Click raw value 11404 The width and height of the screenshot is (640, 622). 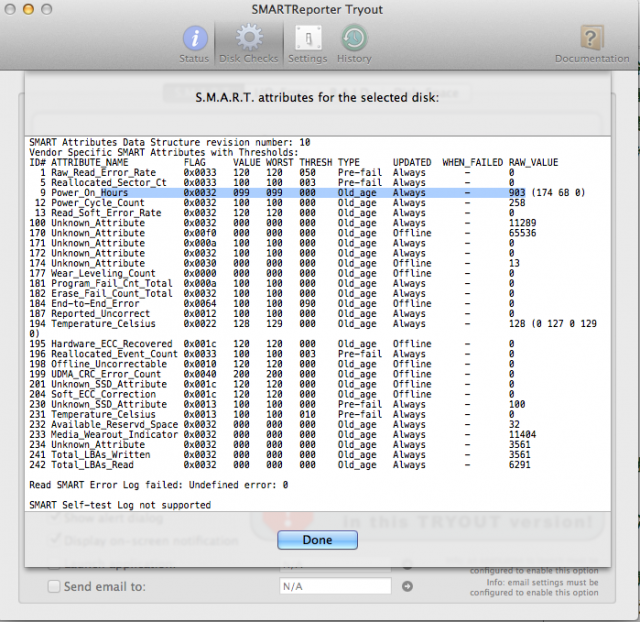tap(522, 435)
